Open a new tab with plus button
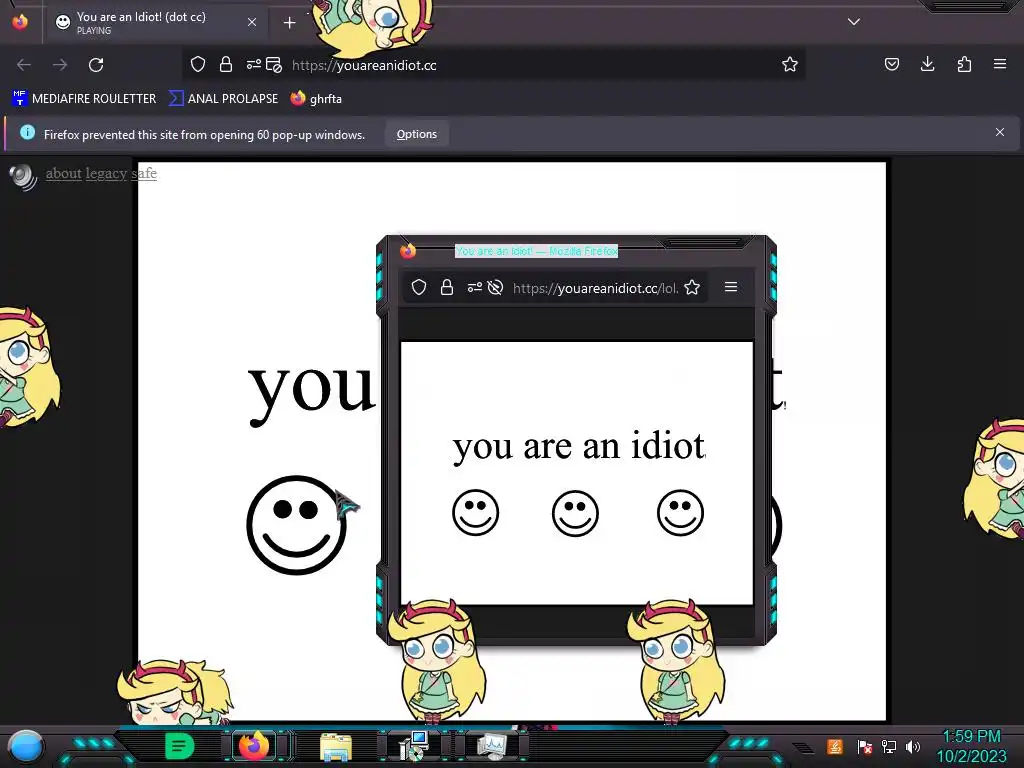The height and width of the screenshot is (768, 1024). click(289, 23)
